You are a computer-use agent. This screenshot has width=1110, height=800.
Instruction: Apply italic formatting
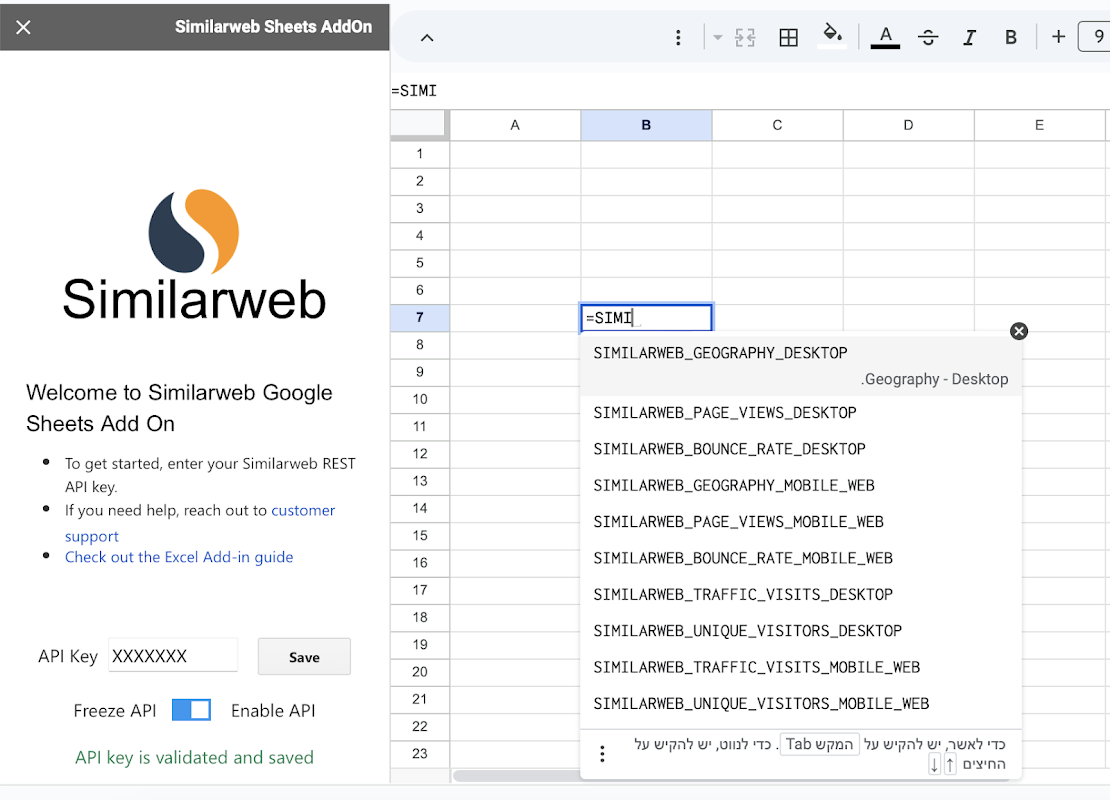pyautogui.click(x=969, y=38)
